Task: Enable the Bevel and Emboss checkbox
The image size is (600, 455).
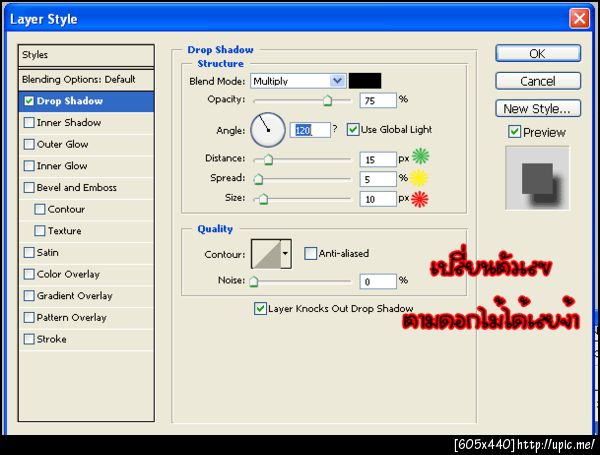Action: click(x=29, y=188)
